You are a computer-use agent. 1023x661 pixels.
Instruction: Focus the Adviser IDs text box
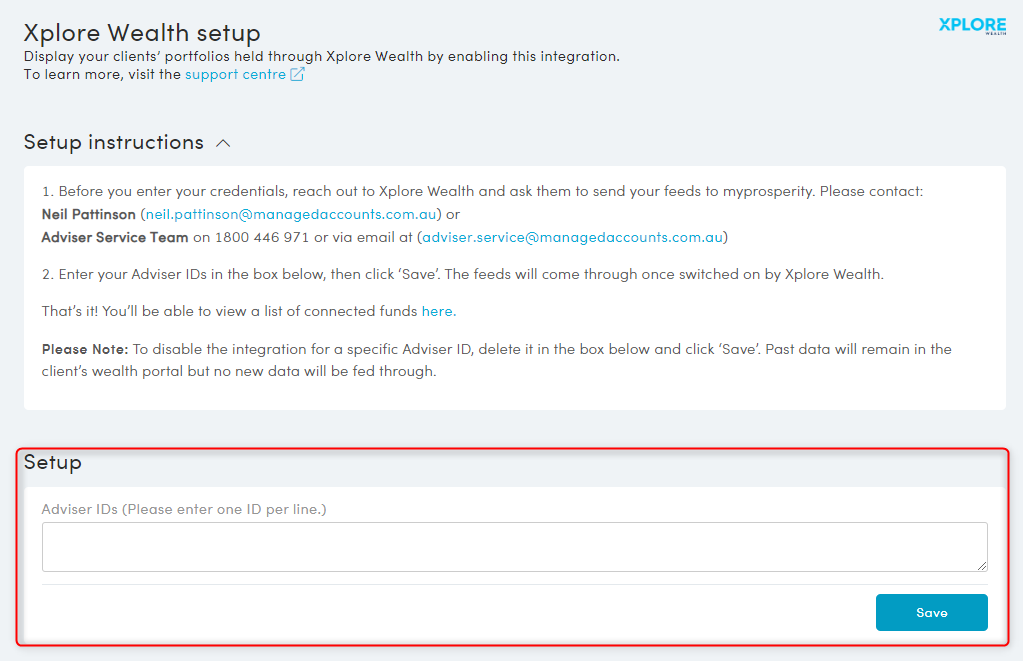coord(514,547)
